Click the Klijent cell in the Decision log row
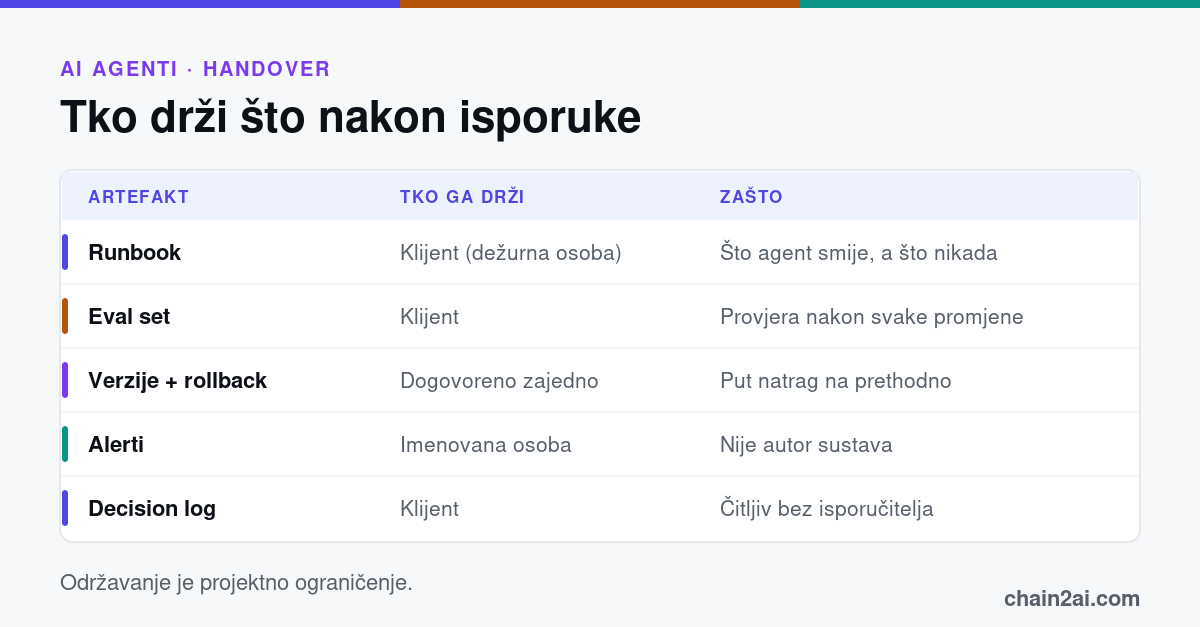The width and height of the screenshot is (1200, 627). [x=429, y=509]
